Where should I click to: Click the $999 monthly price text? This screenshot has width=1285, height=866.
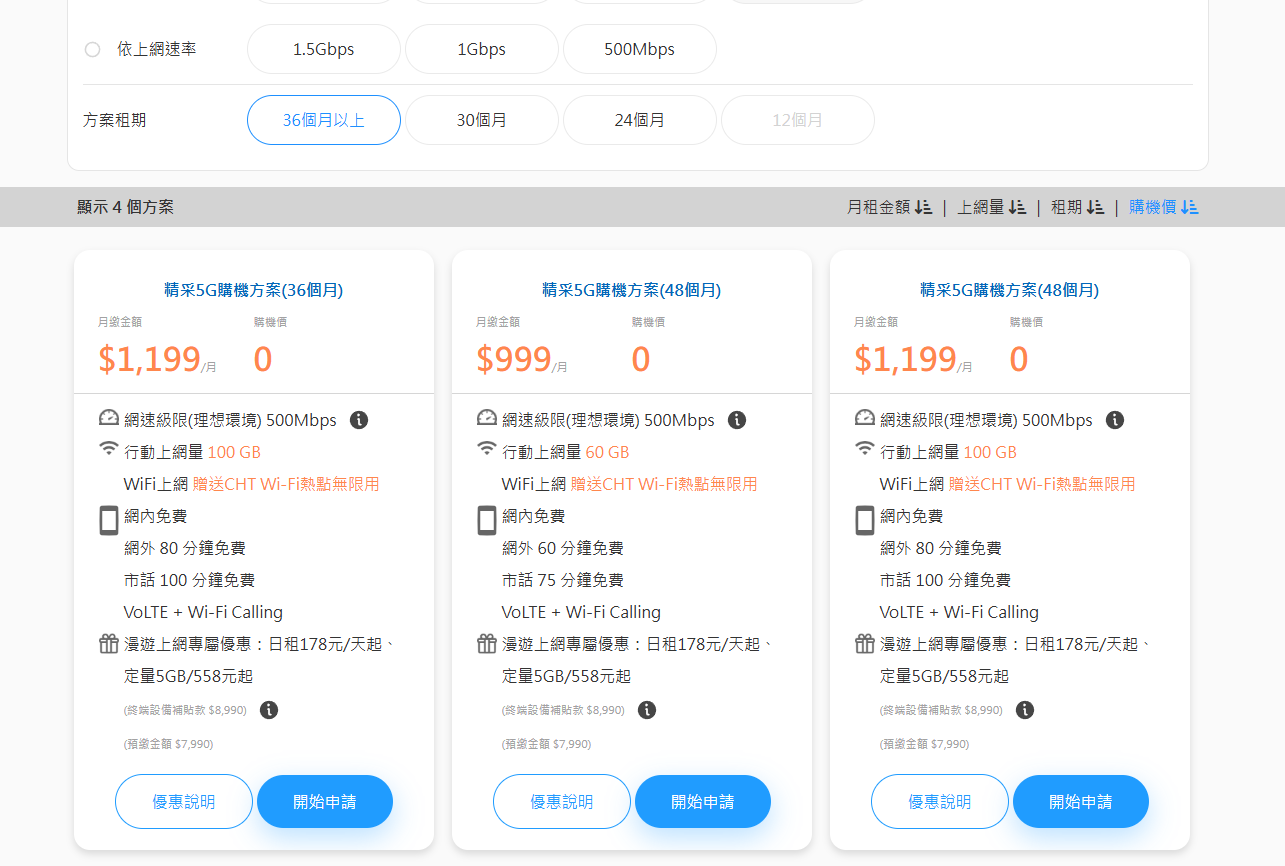pyautogui.click(x=514, y=359)
